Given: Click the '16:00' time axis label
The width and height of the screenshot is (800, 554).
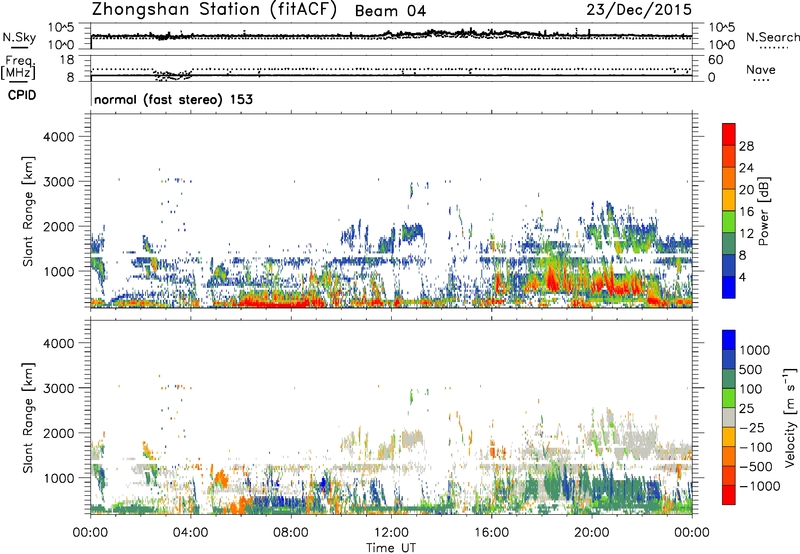Looking at the screenshot, I should pos(491,533).
